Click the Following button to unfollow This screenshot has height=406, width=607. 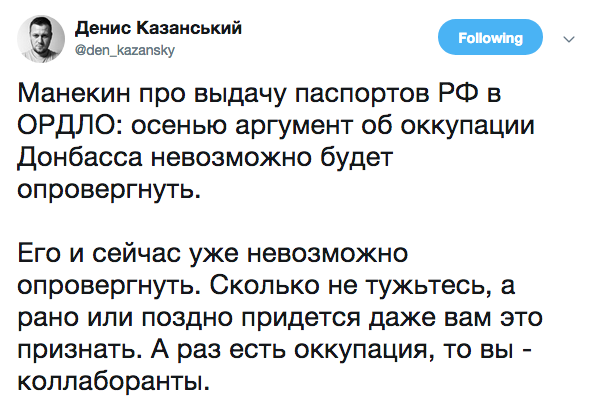point(490,37)
